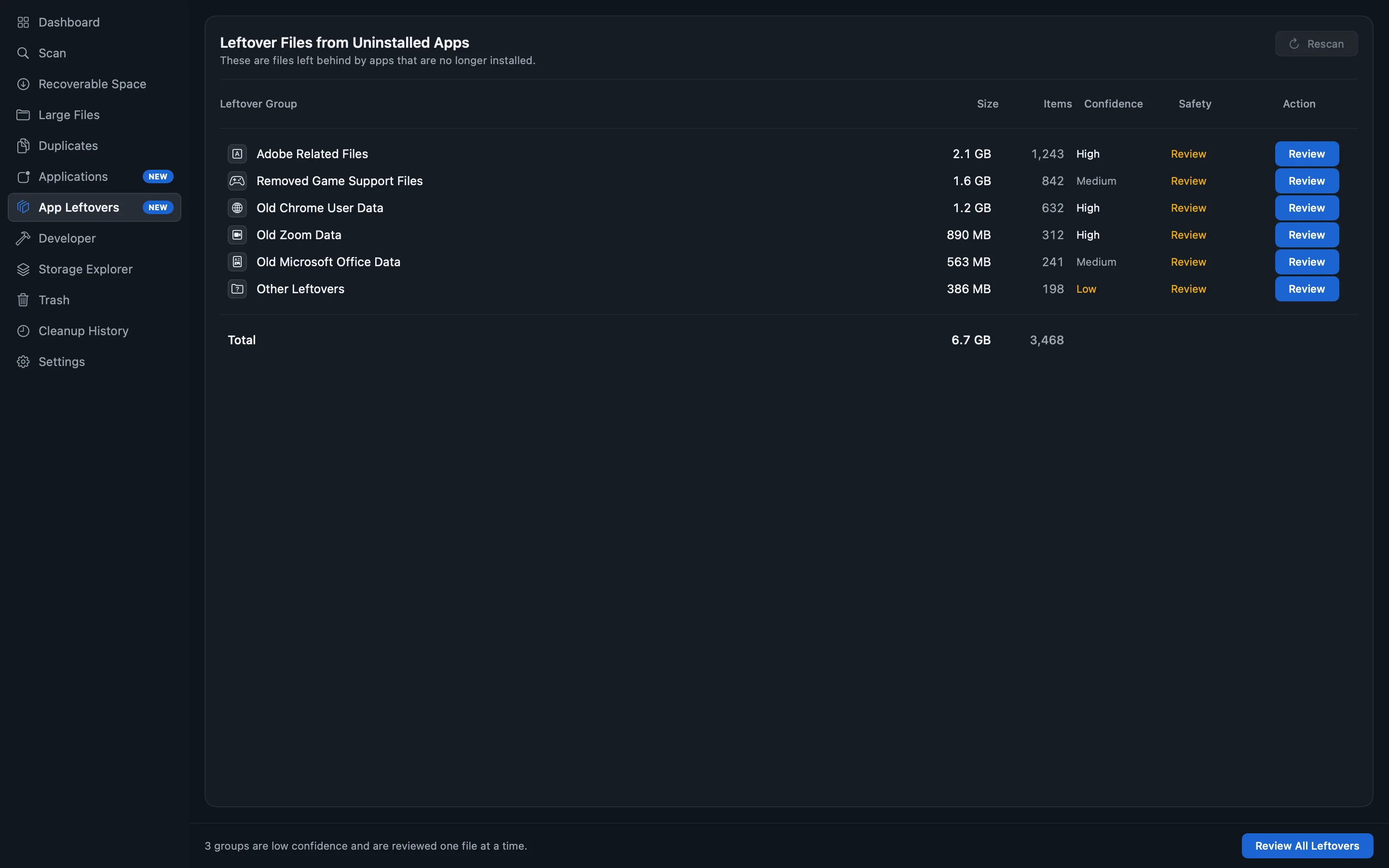Screen dimensions: 1389x868
Task: Review Removed Game Support Files via button
Action: pyautogui.click(x=1307, y=181)
